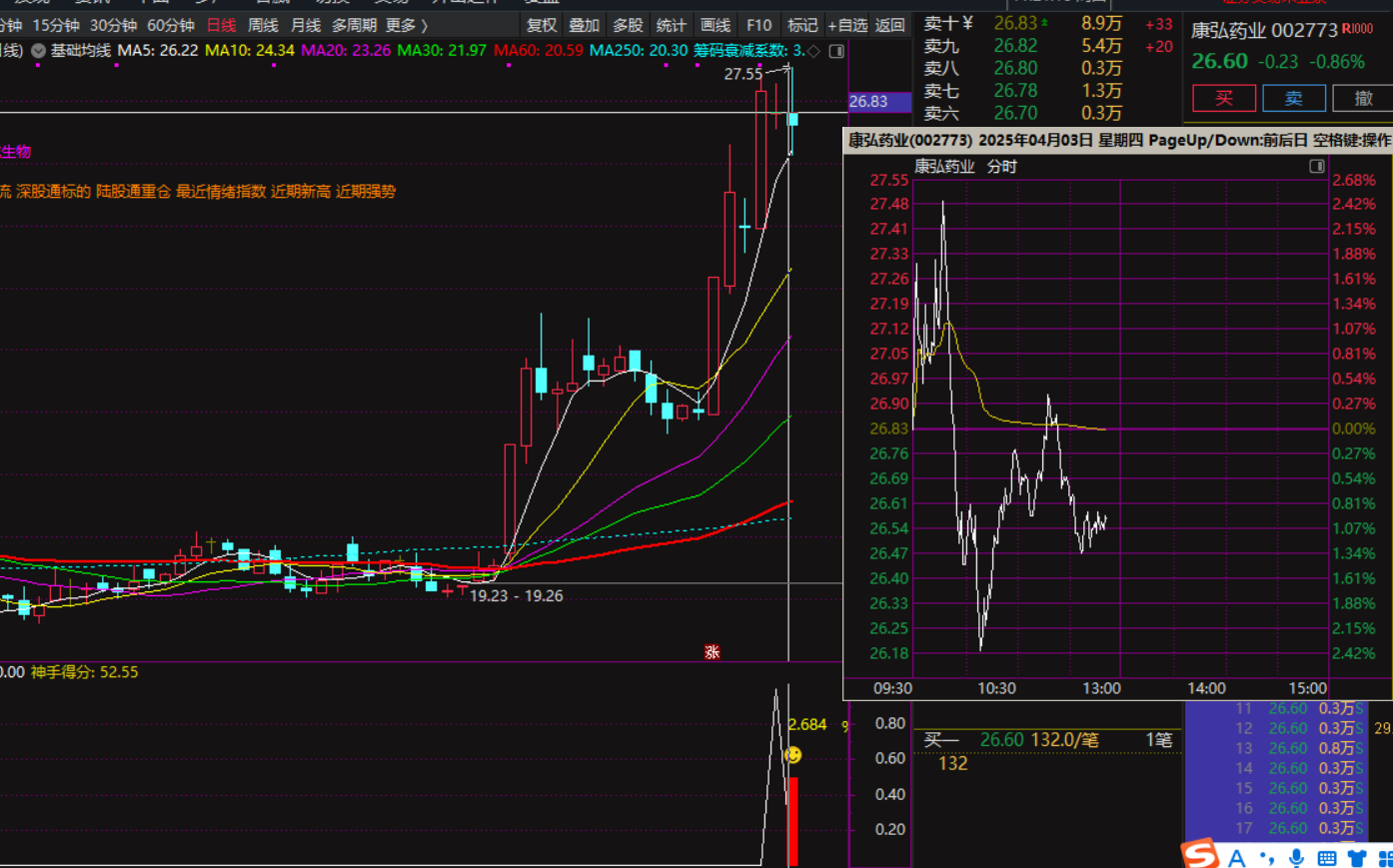Viewport: 1393px width, 868px height.
Task: Expand the 更多 period options
Action: [x=407, y=25]
